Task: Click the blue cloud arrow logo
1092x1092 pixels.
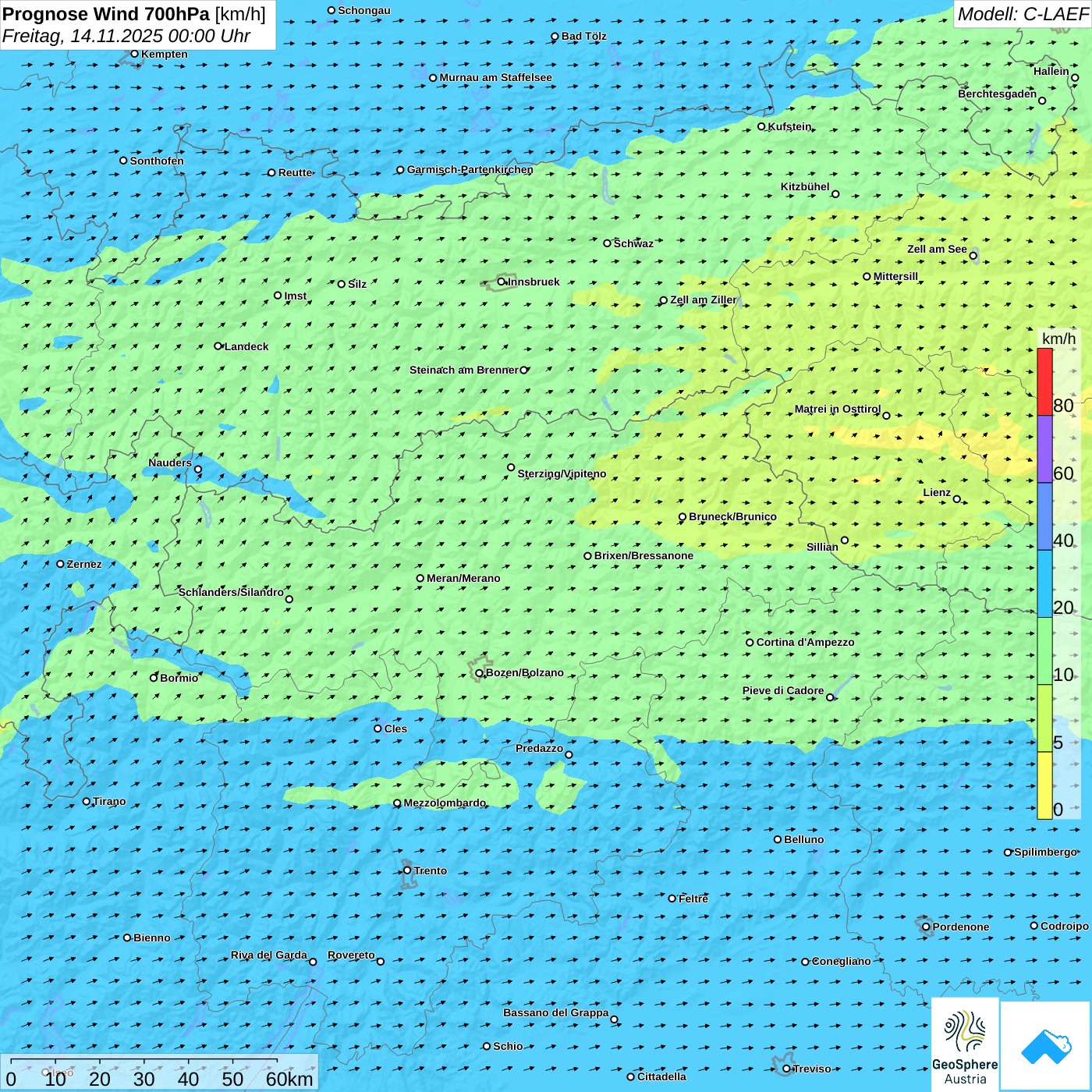Action: [x=1046, y=1045]
